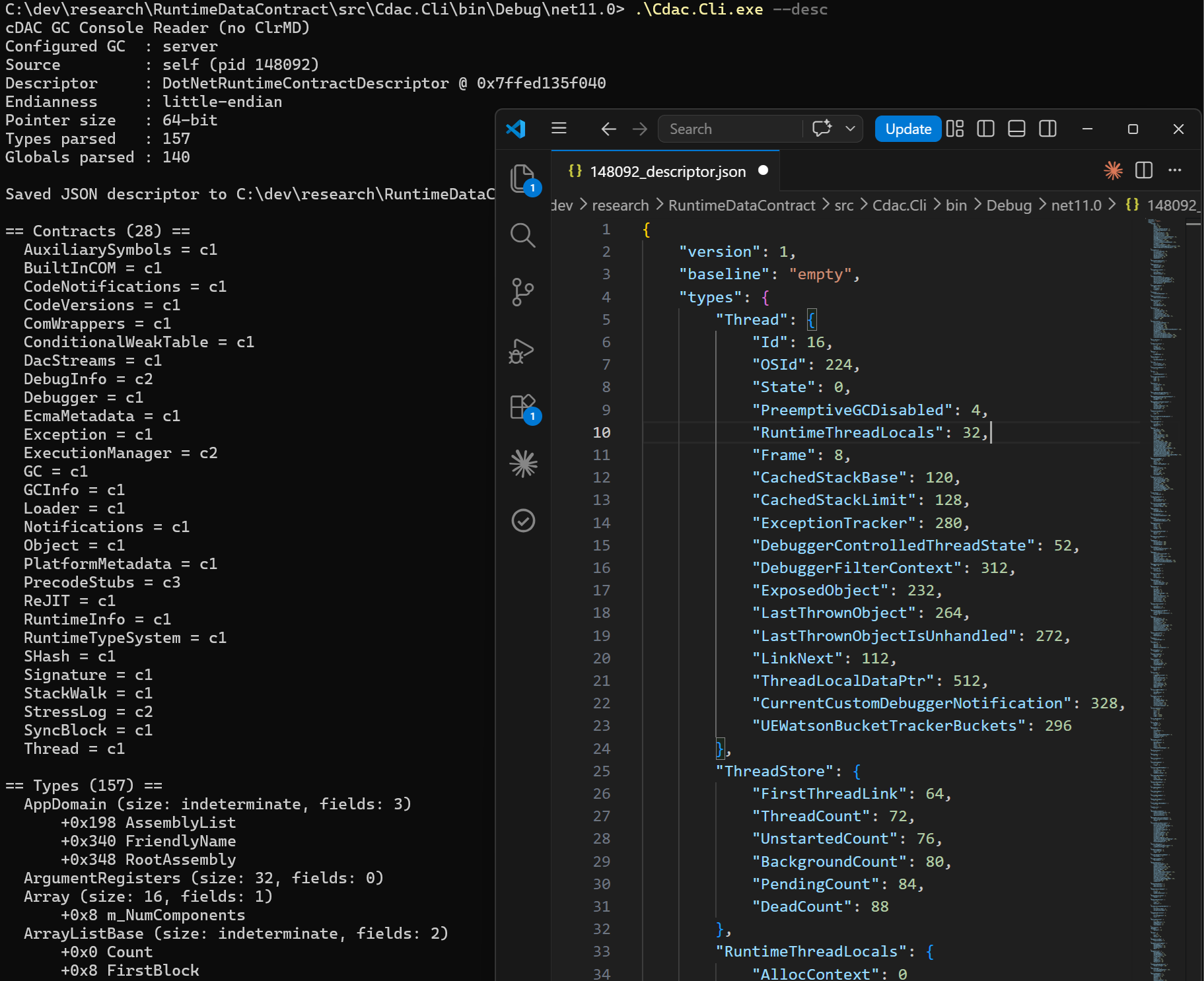Click the "Globals parsed : 140" terminal line
Viewport: 1204px width, 981px height.
click(x=98, y=157)
